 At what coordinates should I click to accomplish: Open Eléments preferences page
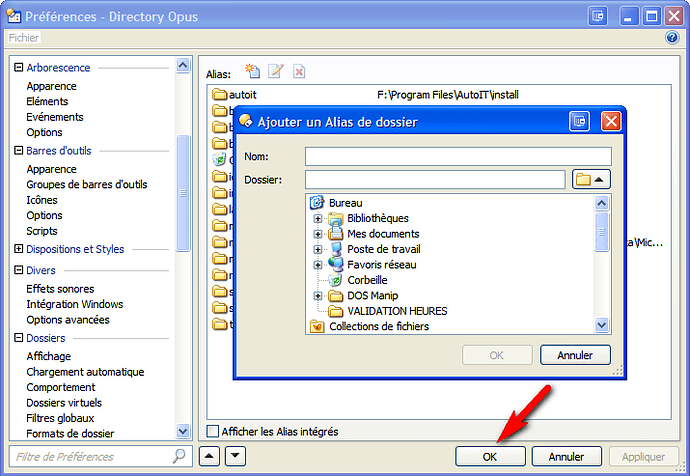(x=47, y=101)
